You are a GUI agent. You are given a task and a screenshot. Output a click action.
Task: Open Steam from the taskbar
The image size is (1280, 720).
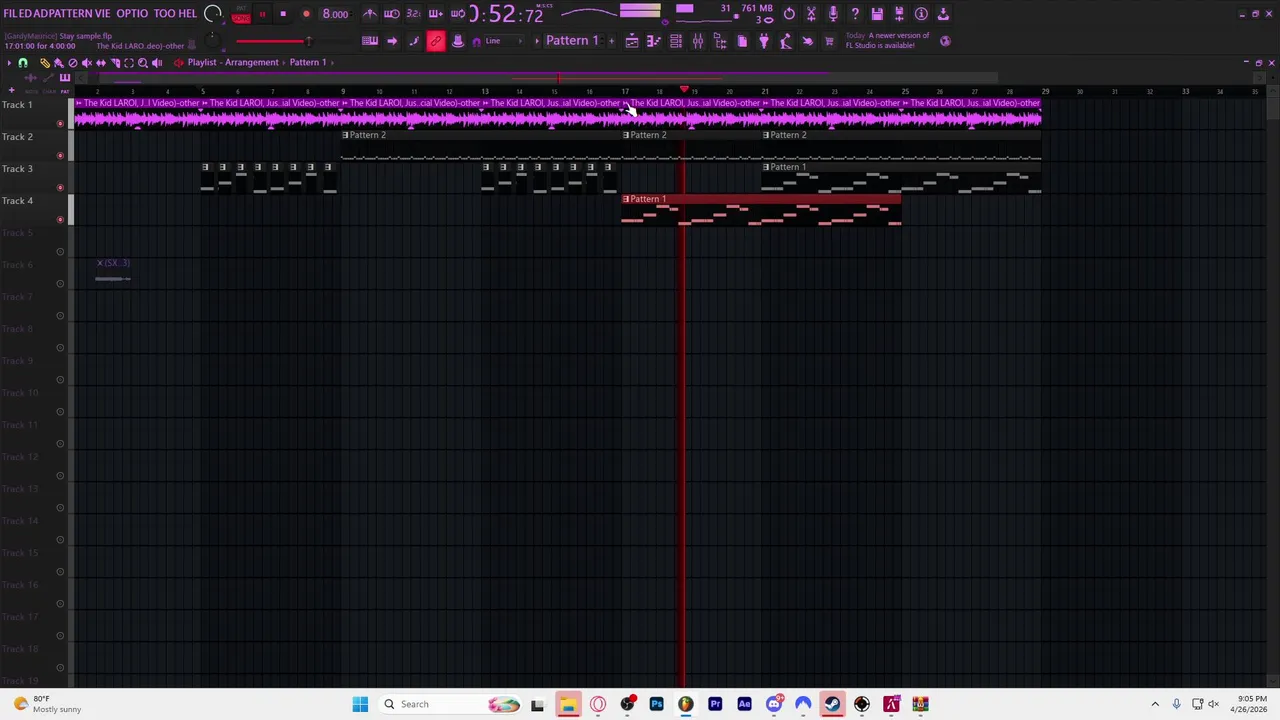tap(832, 704)
